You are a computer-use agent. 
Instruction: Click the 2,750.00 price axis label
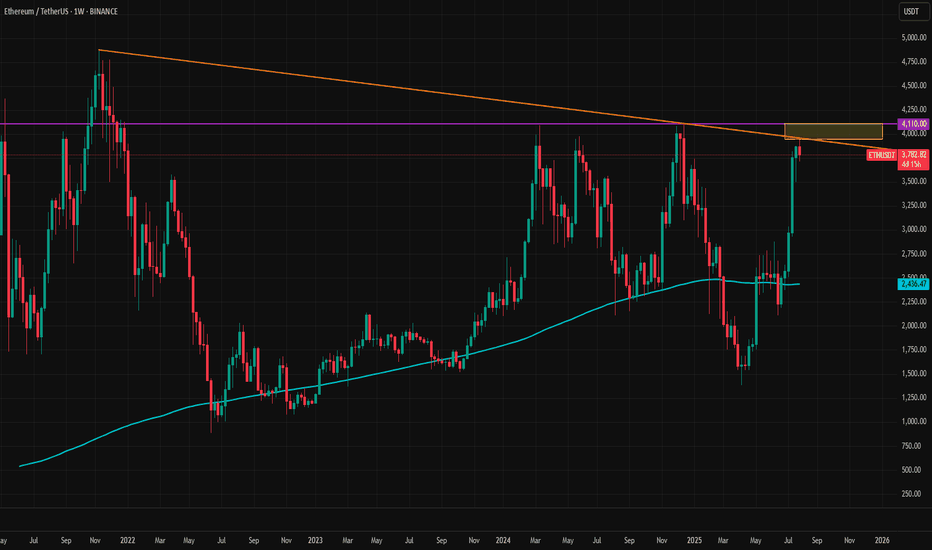(914, 253)
